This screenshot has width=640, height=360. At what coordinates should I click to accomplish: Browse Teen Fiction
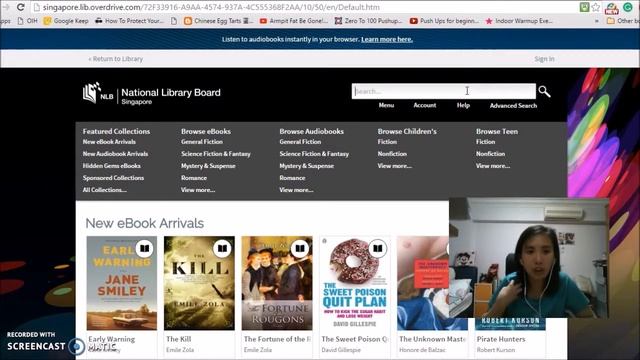pos(485,142)
